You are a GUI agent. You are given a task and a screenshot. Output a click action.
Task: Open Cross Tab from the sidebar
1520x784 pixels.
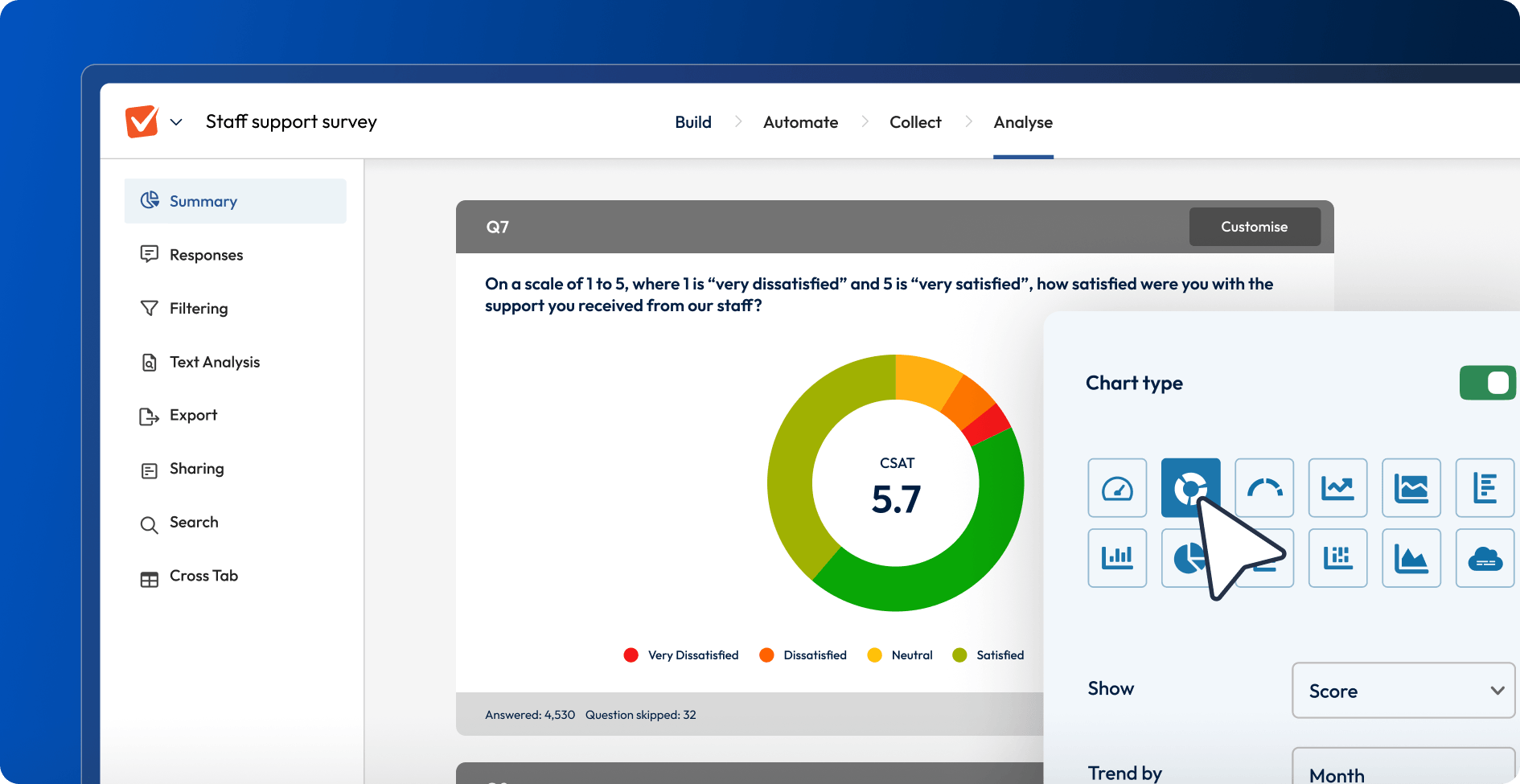[x=203, y=577]
